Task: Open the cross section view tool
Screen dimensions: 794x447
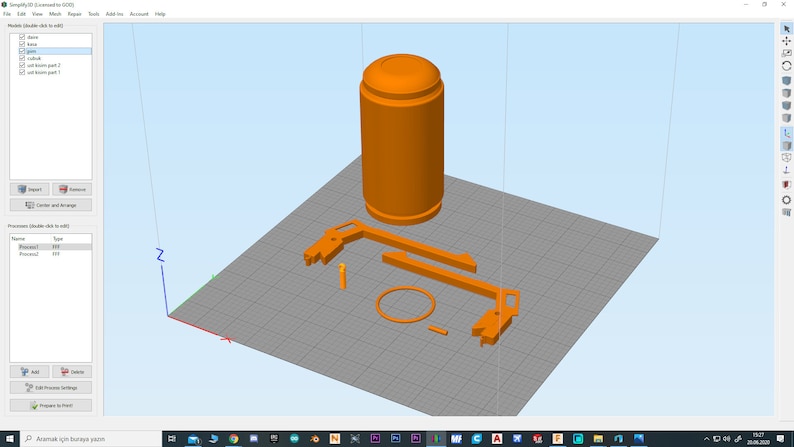Action: point(786,185)
